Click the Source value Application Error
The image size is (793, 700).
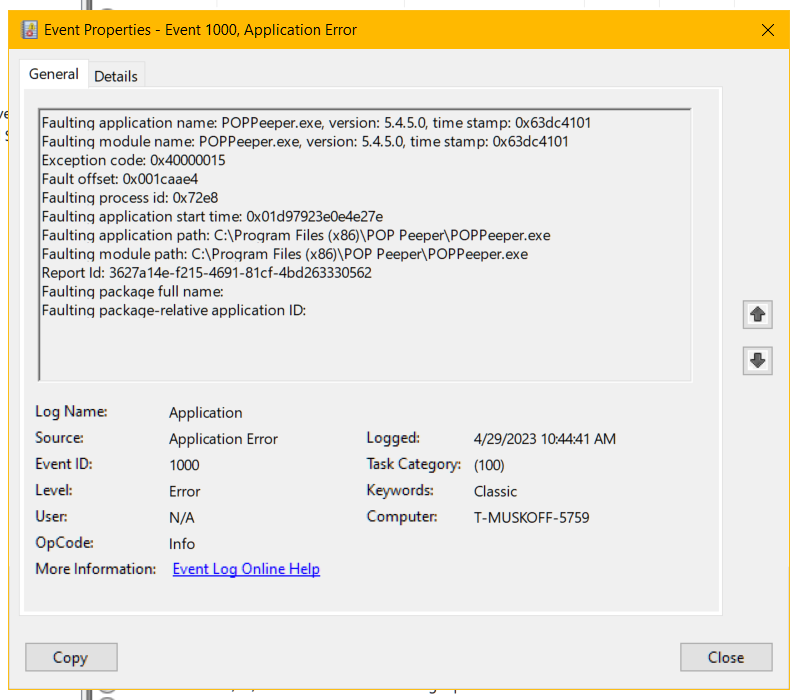point(223,439)
